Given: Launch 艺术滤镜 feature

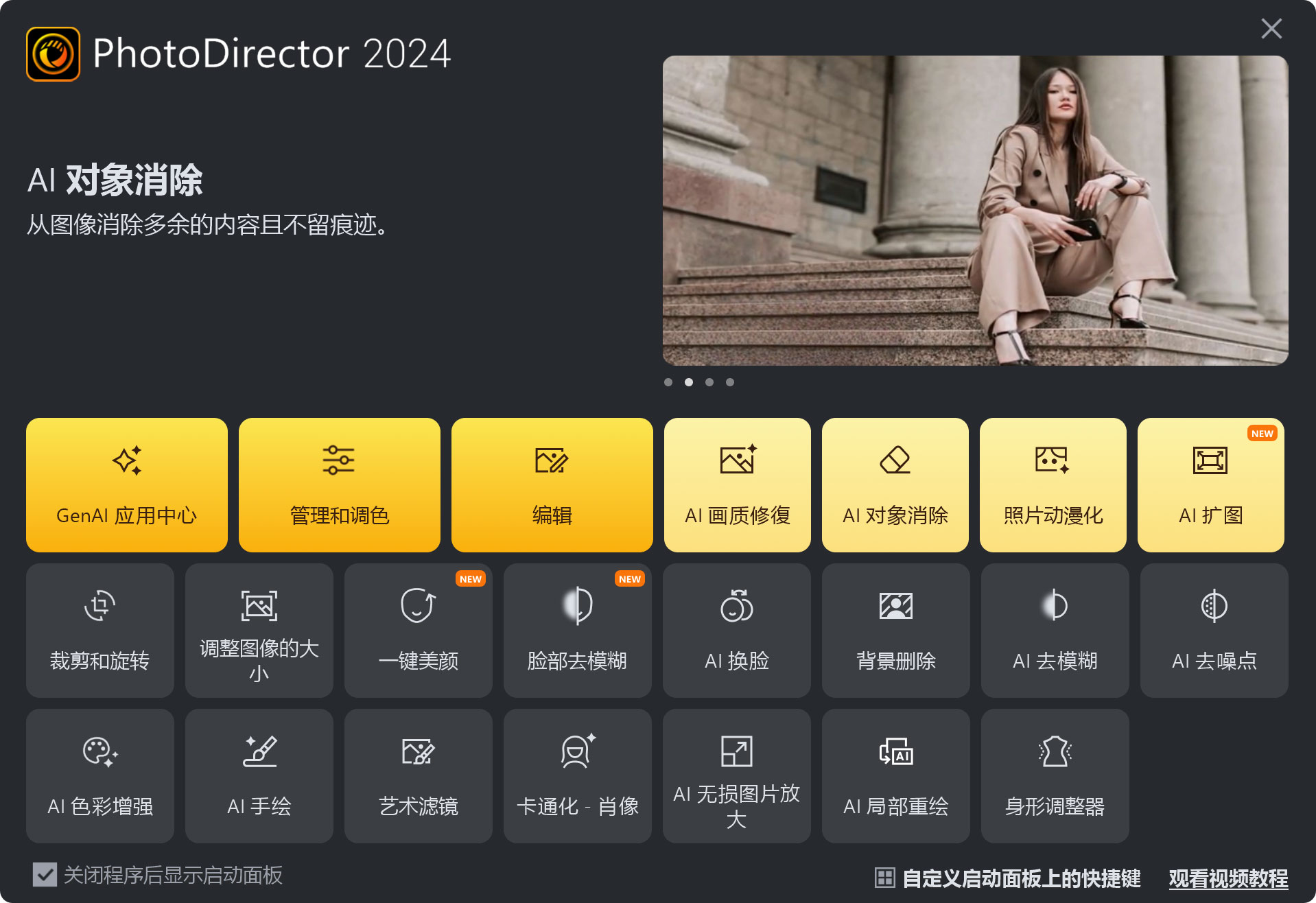Looking at the screenshot, I should click(419, 776).
